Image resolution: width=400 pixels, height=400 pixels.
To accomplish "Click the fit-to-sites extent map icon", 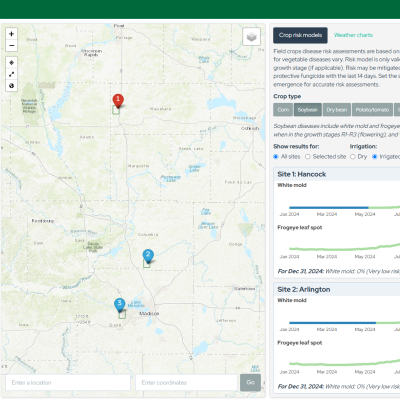I will [x=11, y=74].
